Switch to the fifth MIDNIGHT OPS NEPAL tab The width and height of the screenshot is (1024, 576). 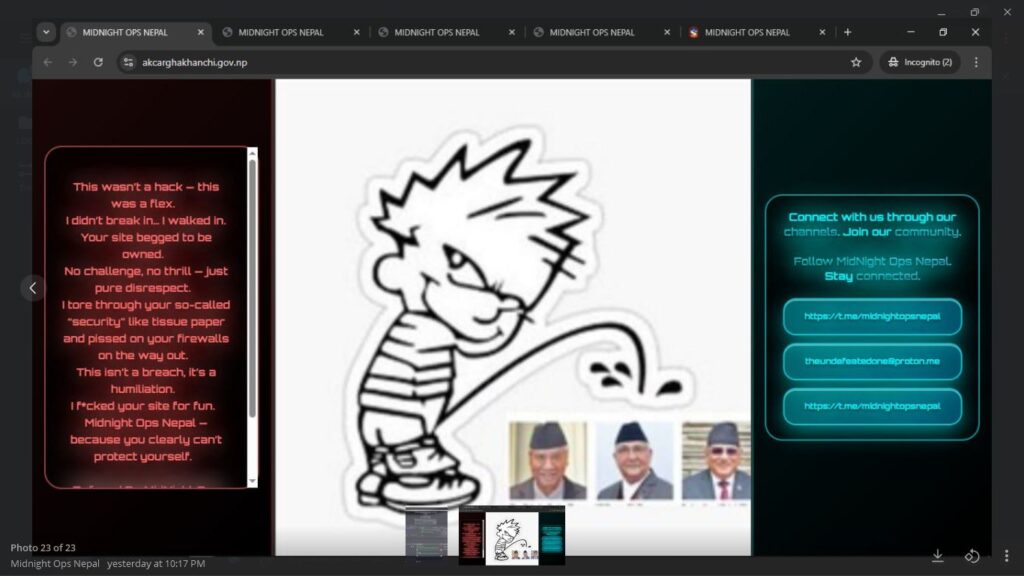coord(747,32)
